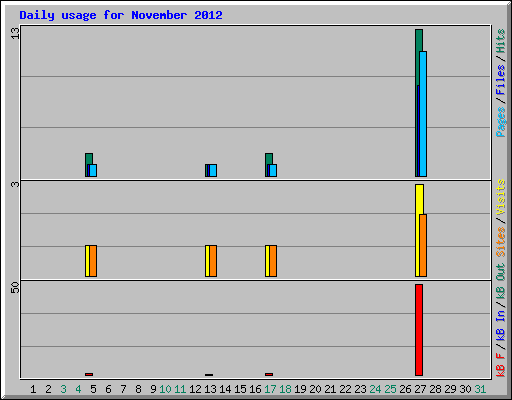Image resolution: width=512 pixels, height=400 pixels.
Task: Click day label "21" on the x-axis
Action: tap(330, 389)
